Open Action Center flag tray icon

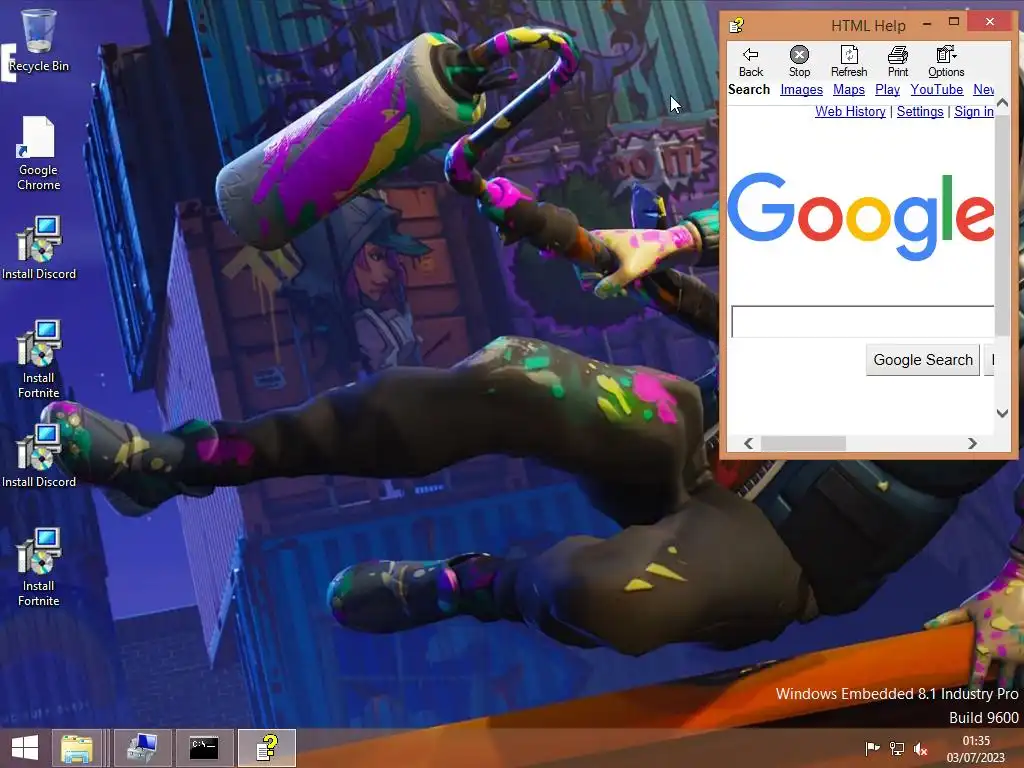(x=872, y=748)
